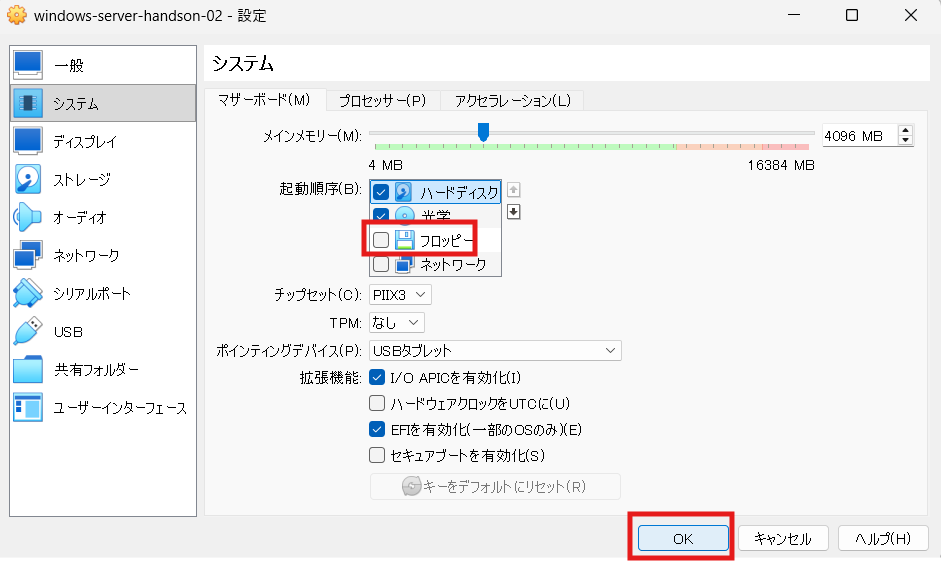Screen dimensions: 941x562
Task: Enable ハードウェアクロックをUTCに checkbox
Action: click(377, 403)
